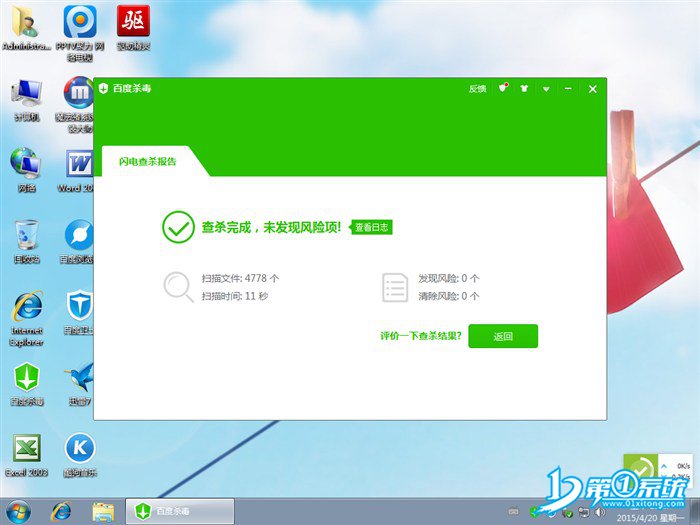Expand the title bar dropdown menu arrow
Viewport: 700px width, 525px height.
[546, 89]
